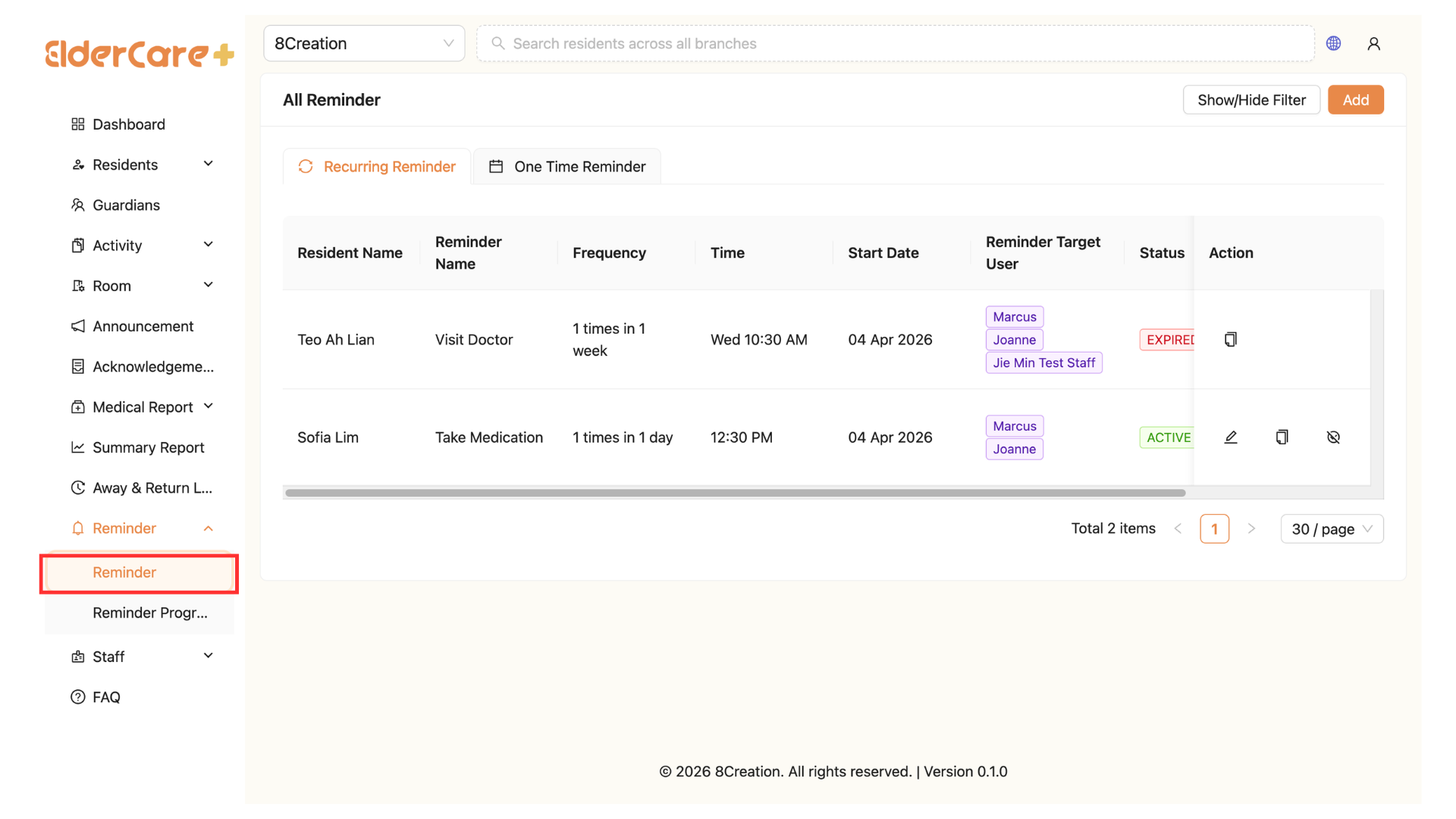Screen dimensions: 1456x819
Task: Click the Reminder bell icon
Action: click(77, 528)
